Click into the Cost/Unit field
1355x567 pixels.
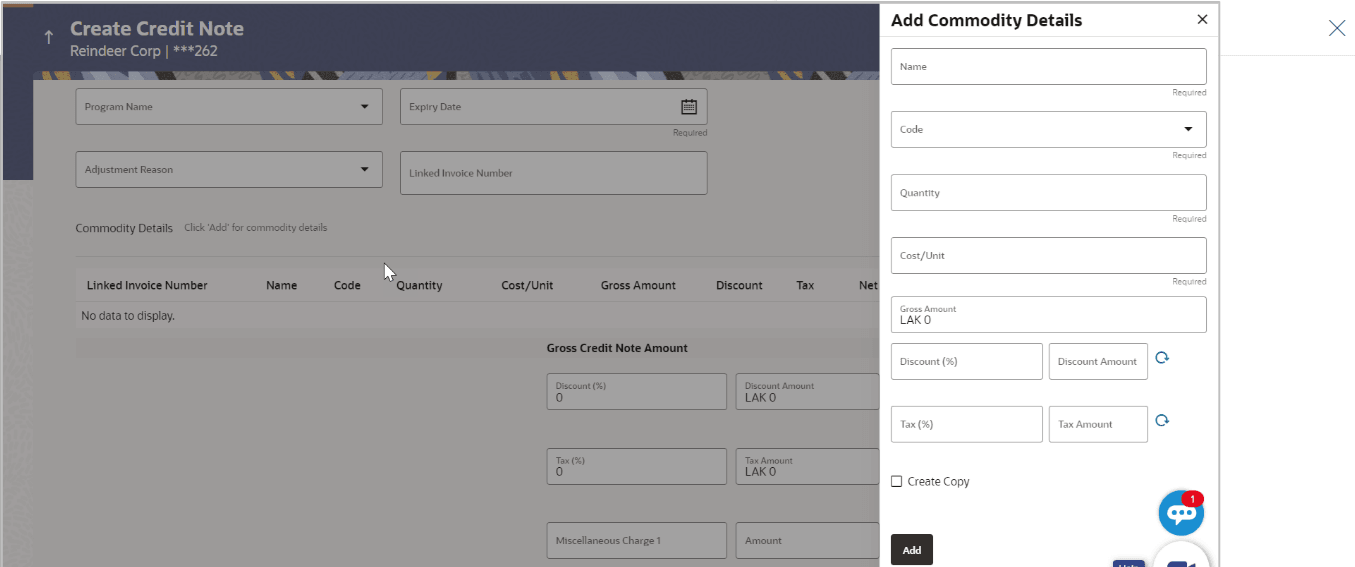pyautogui.click(x=1049, y=255)
